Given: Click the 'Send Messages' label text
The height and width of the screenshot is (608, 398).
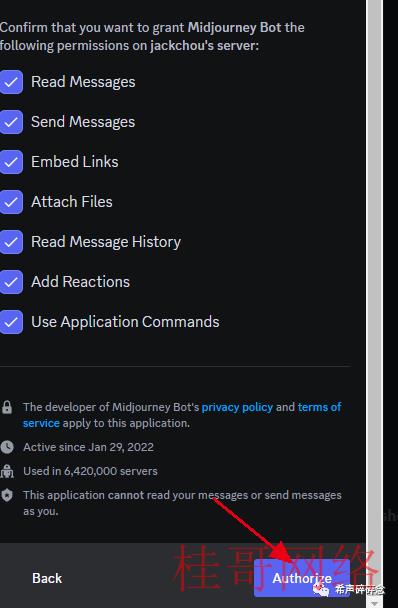Looking at the screenshot, I should tap(83, 122).
